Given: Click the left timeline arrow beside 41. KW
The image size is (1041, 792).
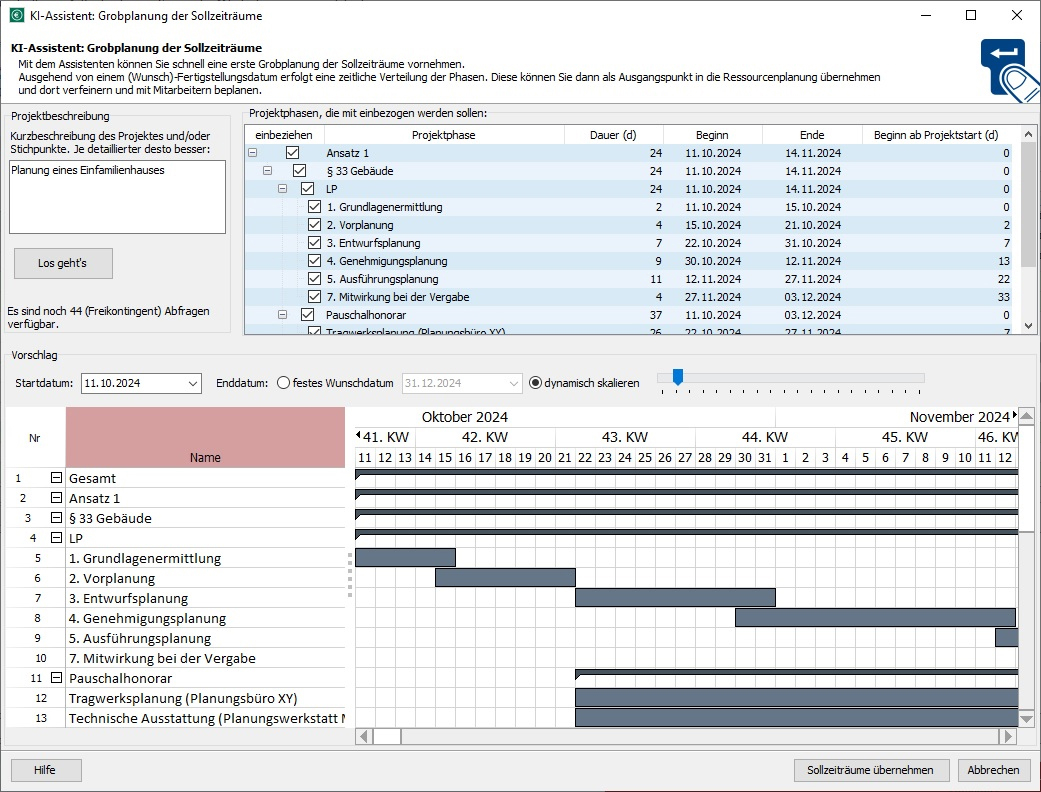Looking at the screenshot, I should 359,437.
